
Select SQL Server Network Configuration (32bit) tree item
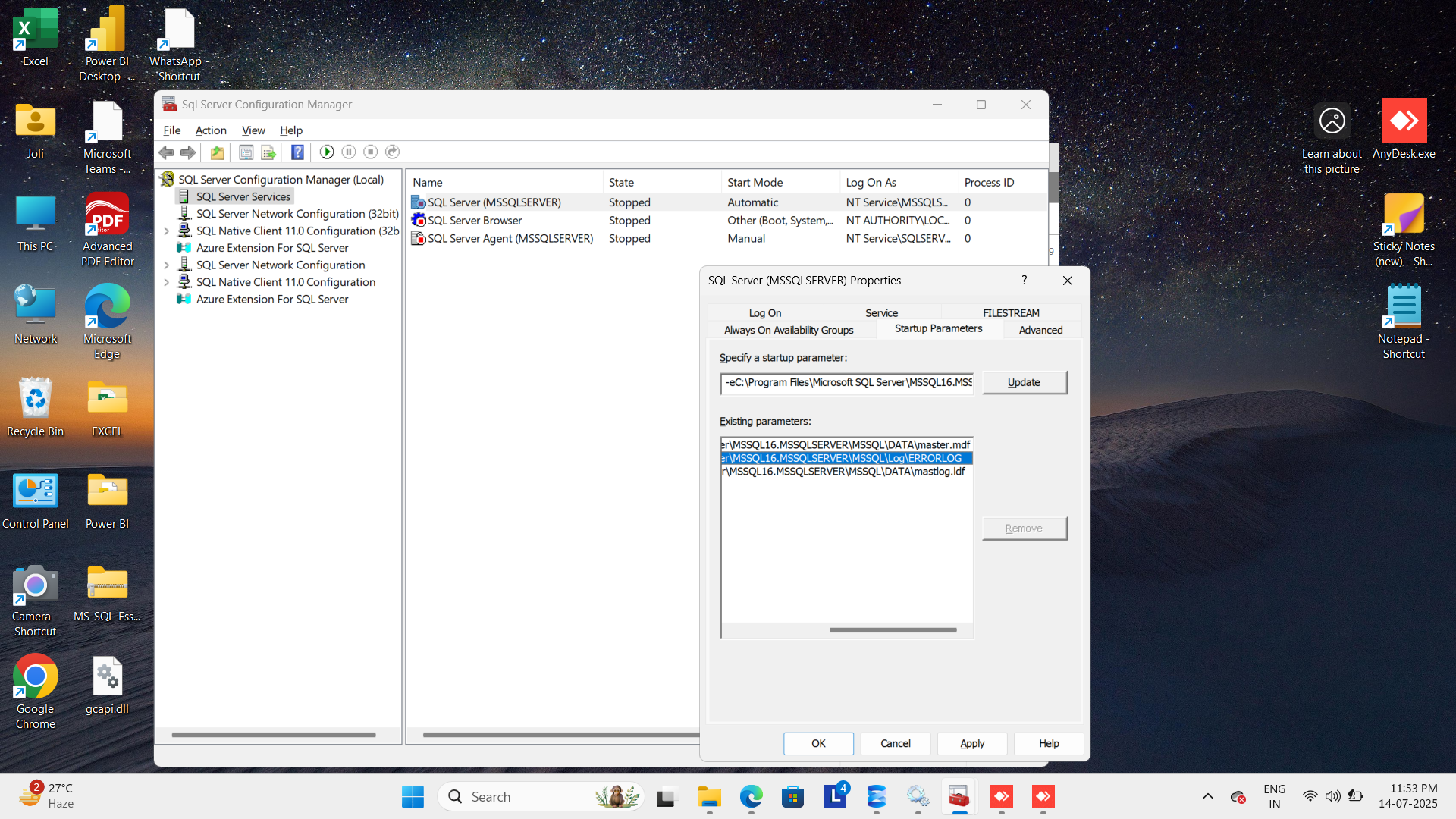(297, 214)
